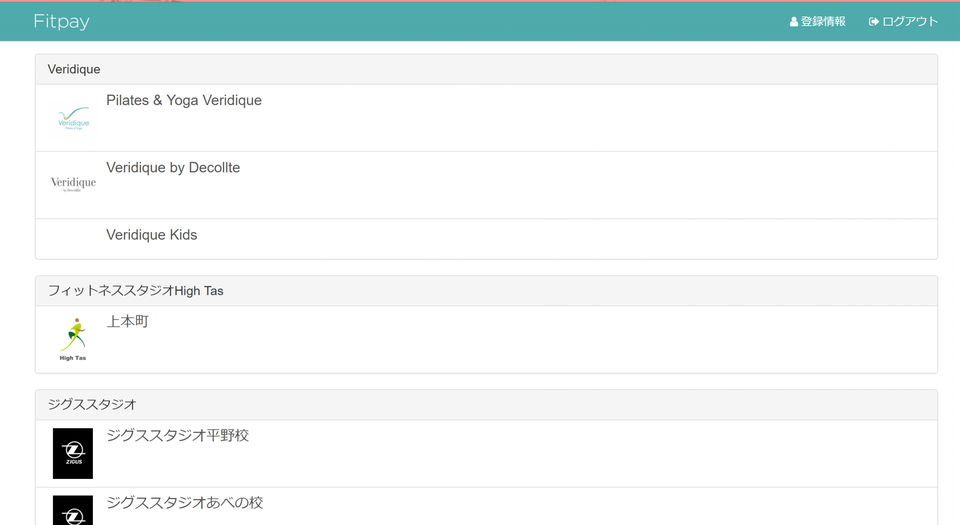
Task: Open the 上本町 studio title
Action: [128, 321]
